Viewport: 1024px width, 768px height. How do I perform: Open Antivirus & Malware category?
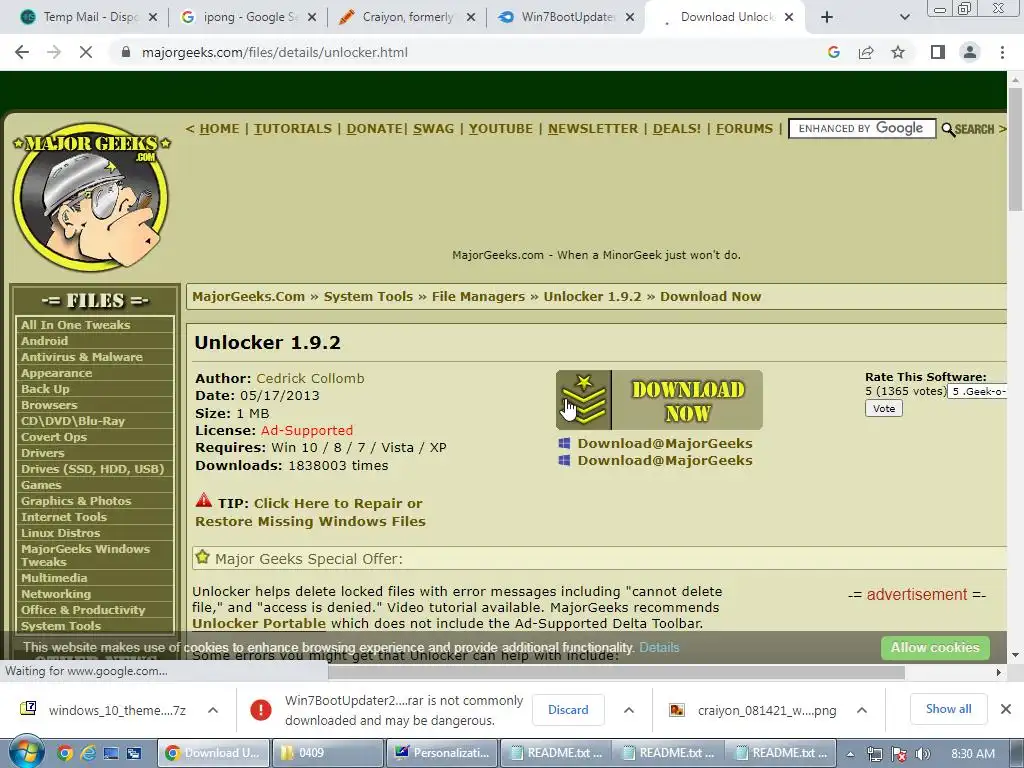(x=82, y=357)
